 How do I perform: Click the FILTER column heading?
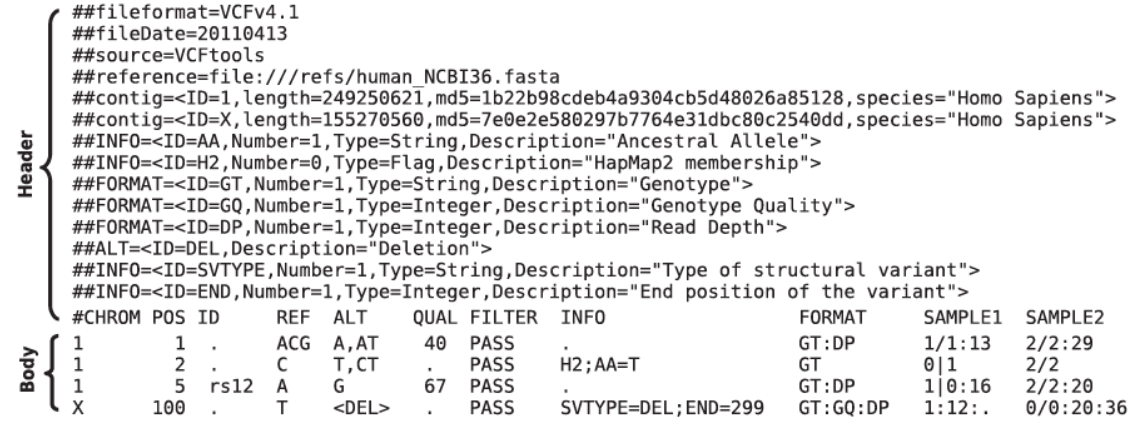tap(504, 318)
